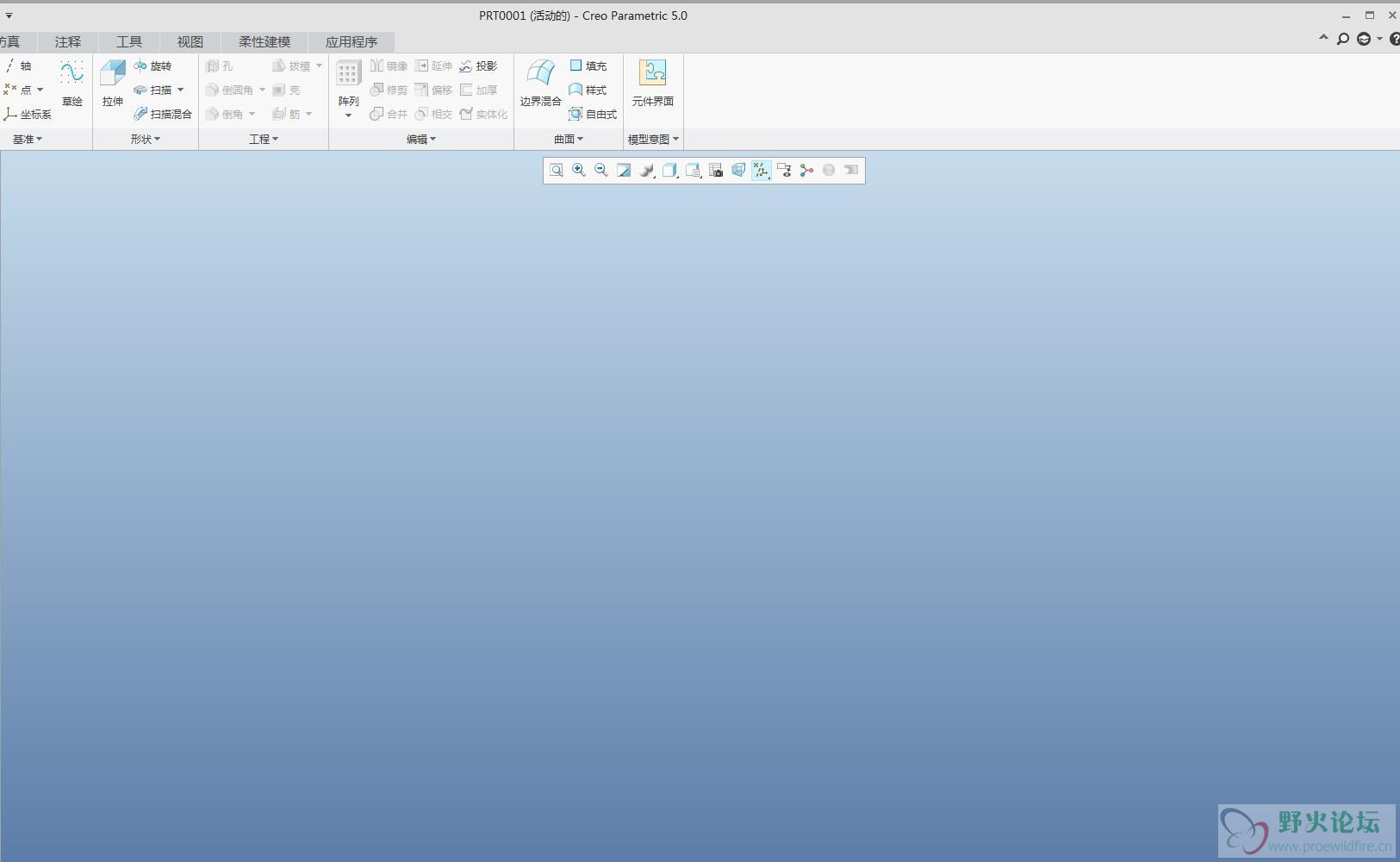Open the view manager icon
Viewport: 1400px width, 862px height.
coord(693,170)
